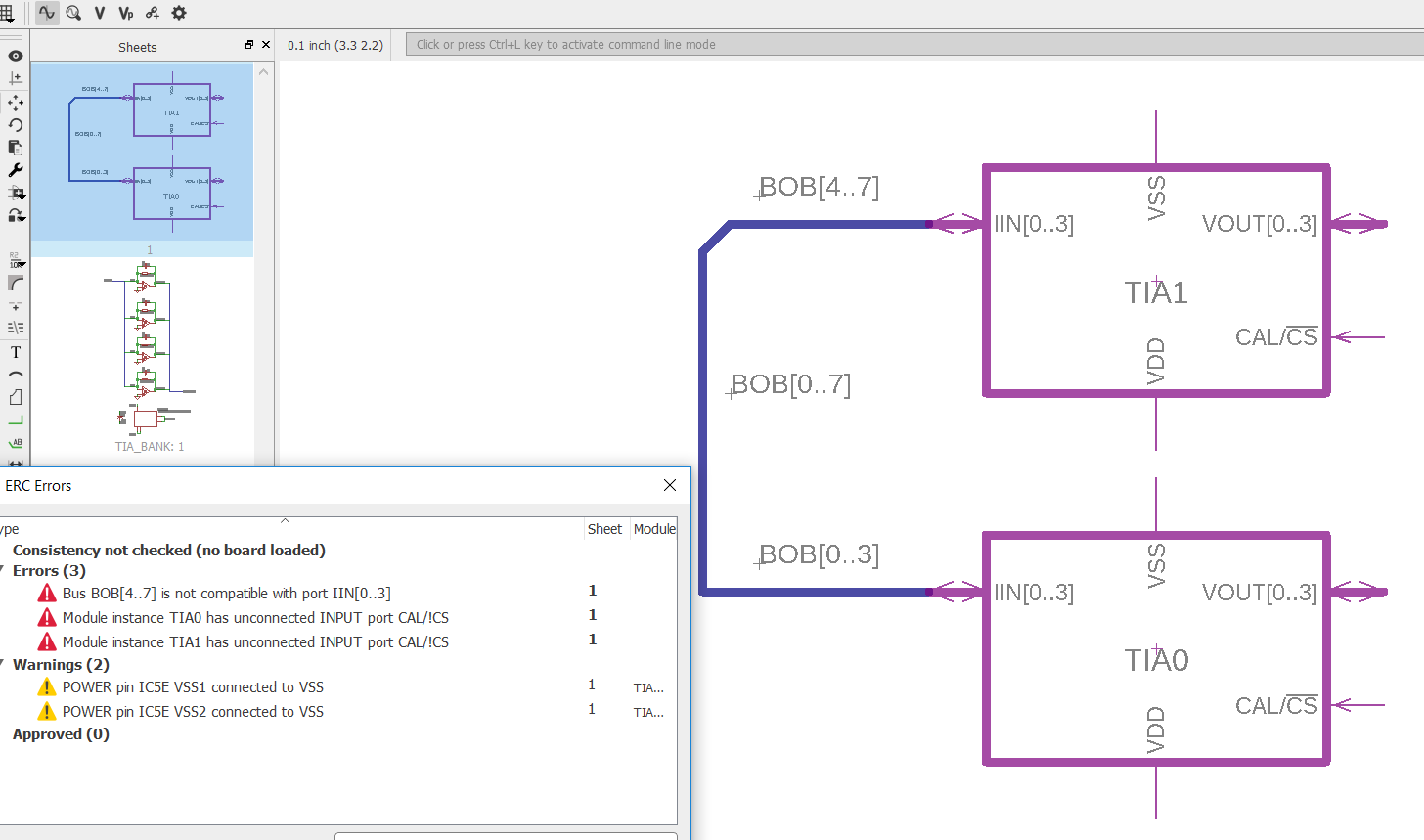Close the ERC Errors dialog
1424x840 pixels.
tap(669, 485)
